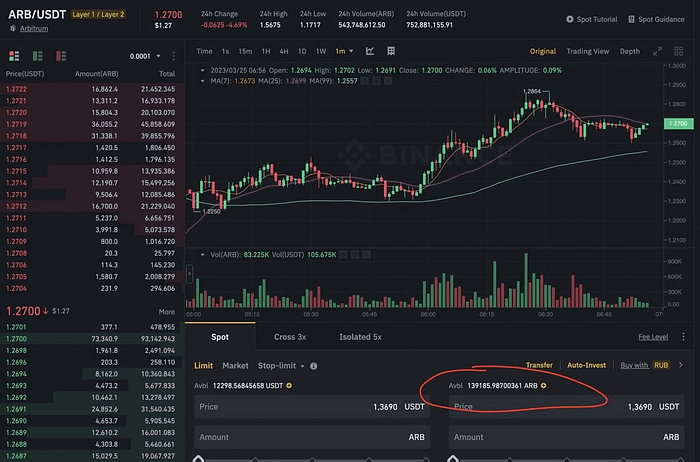Screen dimensions: 700x462
Task: Toggle volume indicator visibility icon
Action: coord(343,254)
